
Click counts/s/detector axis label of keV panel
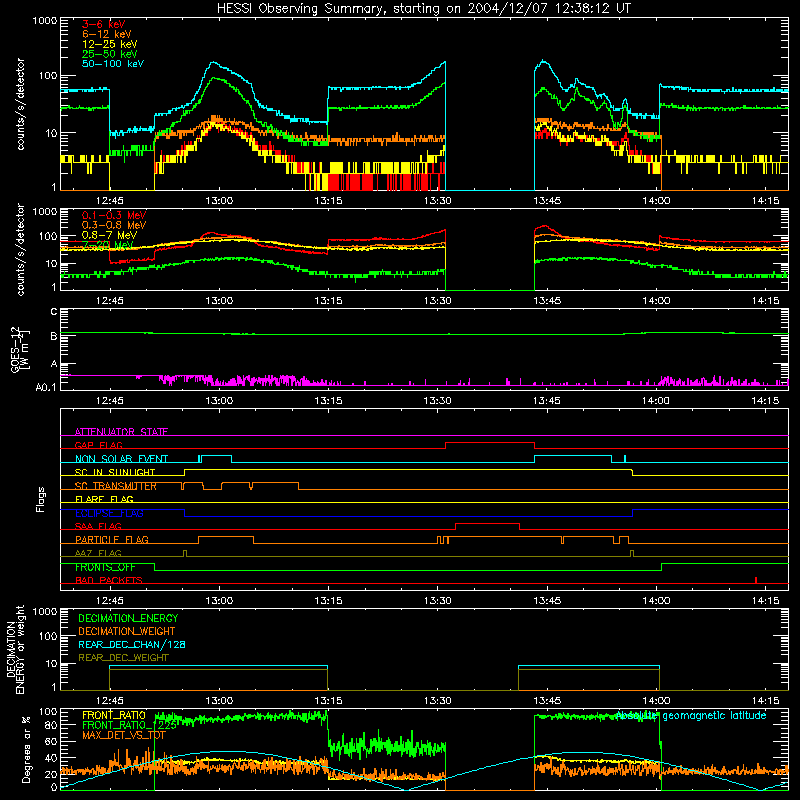[20, 104]
